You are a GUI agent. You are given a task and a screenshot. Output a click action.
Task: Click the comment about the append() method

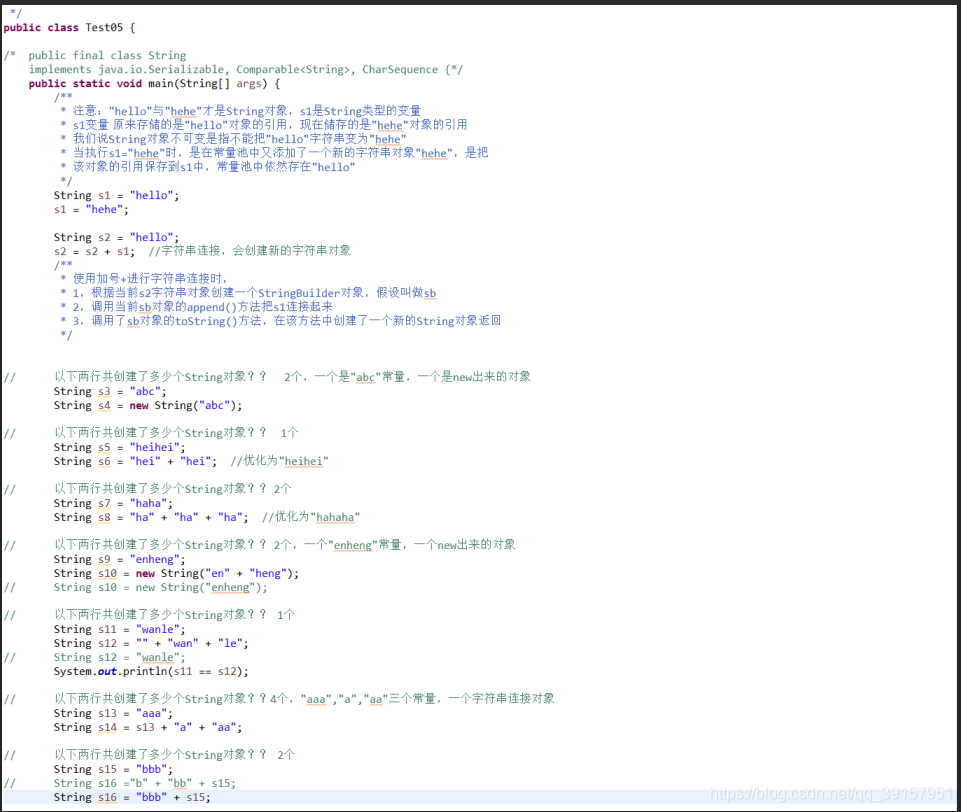pos(196,307)
